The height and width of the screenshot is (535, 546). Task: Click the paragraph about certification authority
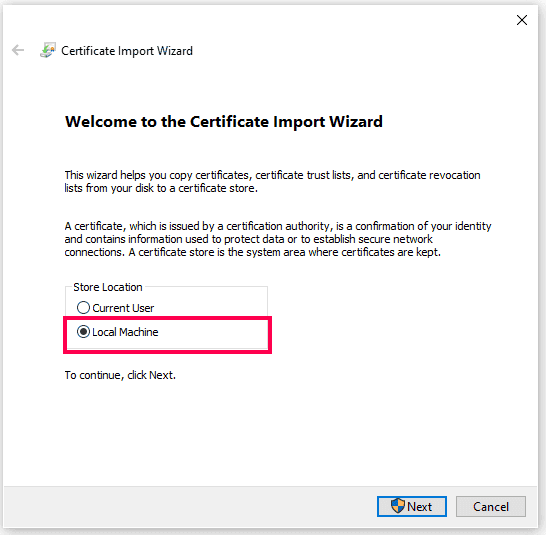(x=278, y=239)
